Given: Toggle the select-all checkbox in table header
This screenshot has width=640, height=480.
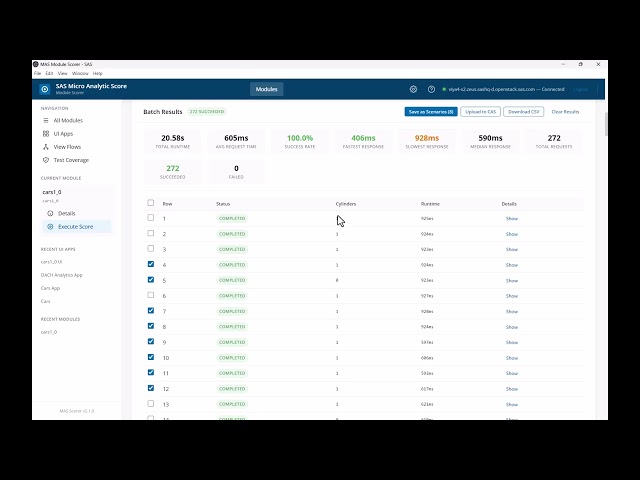Looking at the screenshot, I should 151,203.
